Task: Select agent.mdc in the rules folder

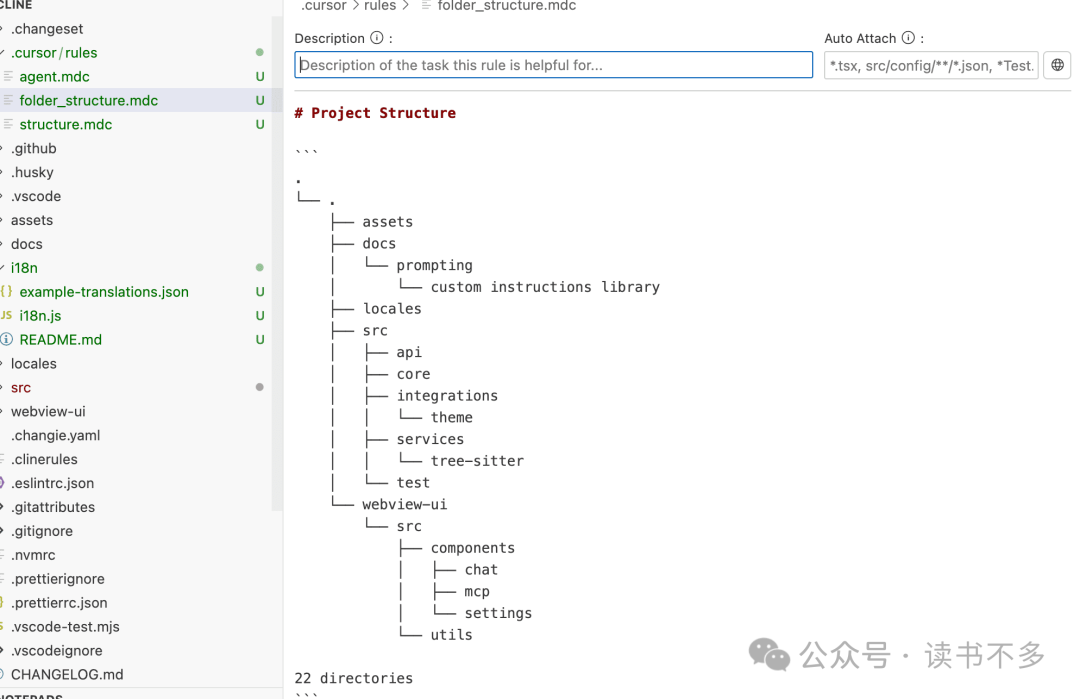Action: [x=54, y=77]
